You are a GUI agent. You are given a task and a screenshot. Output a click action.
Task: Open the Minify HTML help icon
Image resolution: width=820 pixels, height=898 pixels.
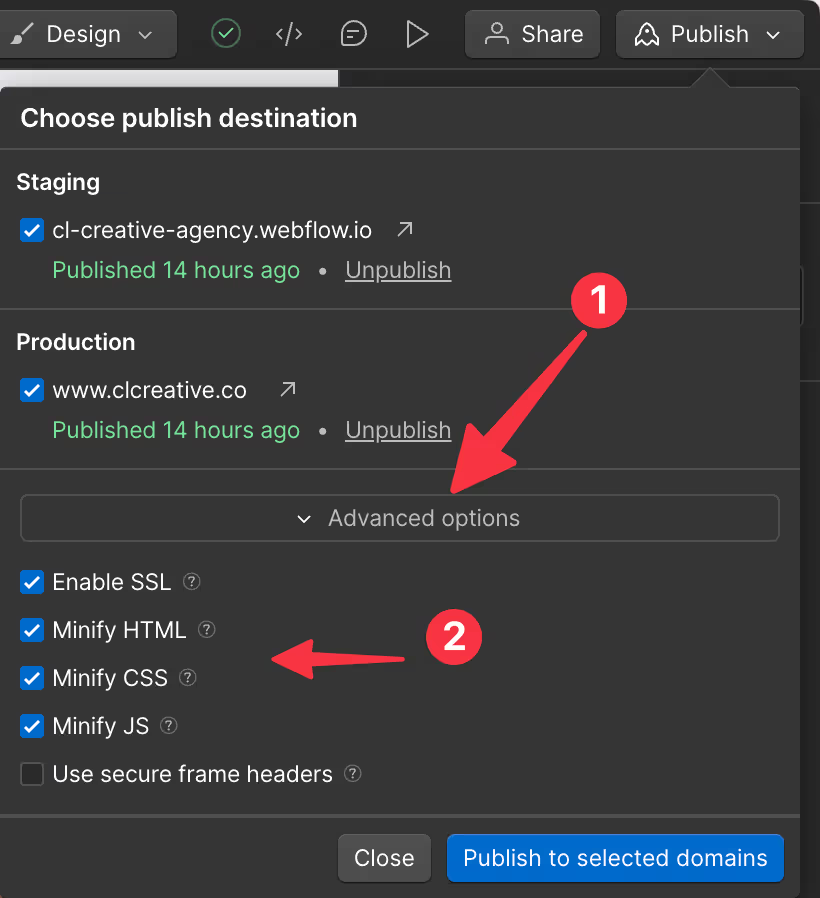206,630
